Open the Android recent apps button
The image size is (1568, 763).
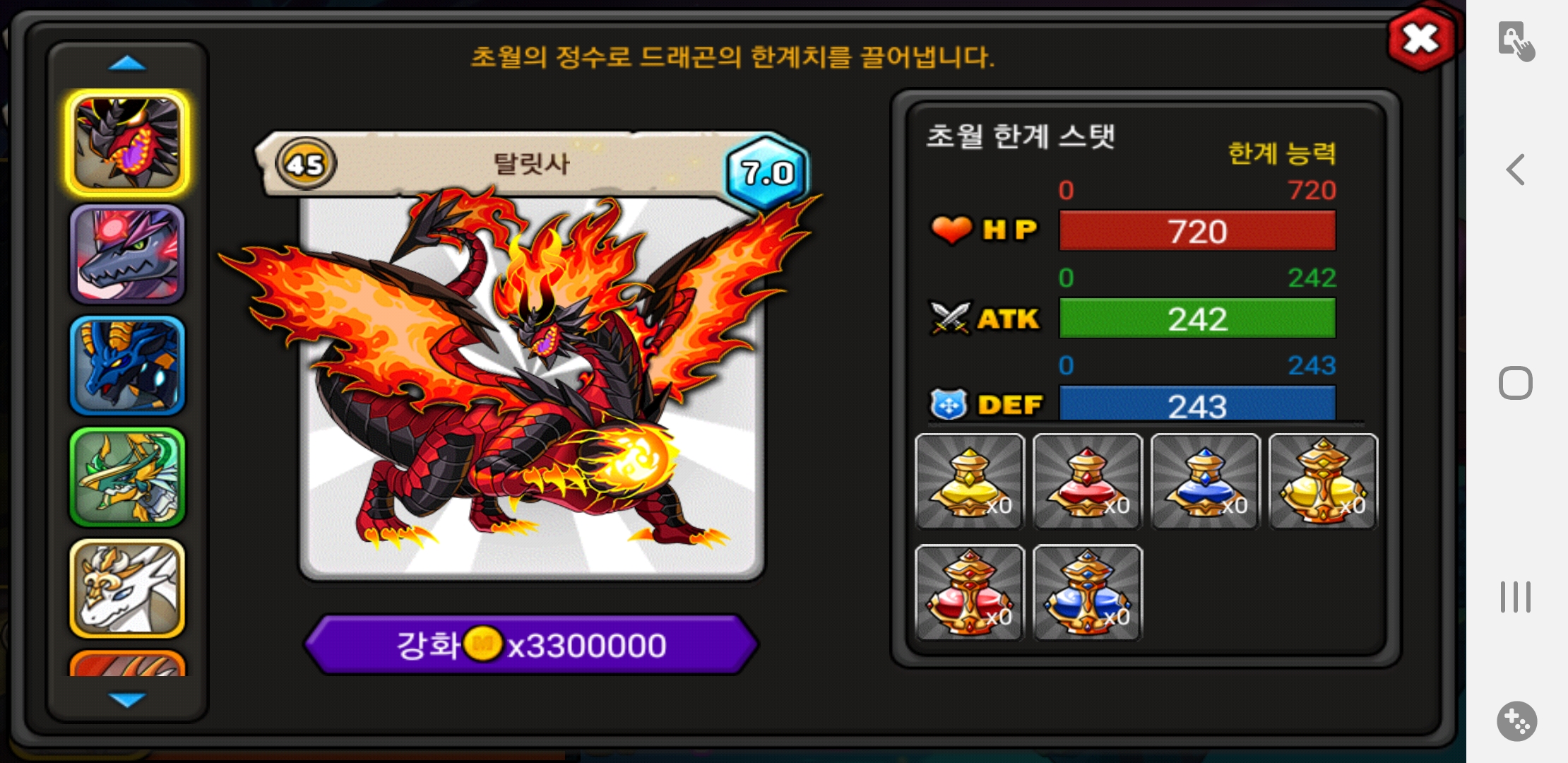pos(1516,597)
